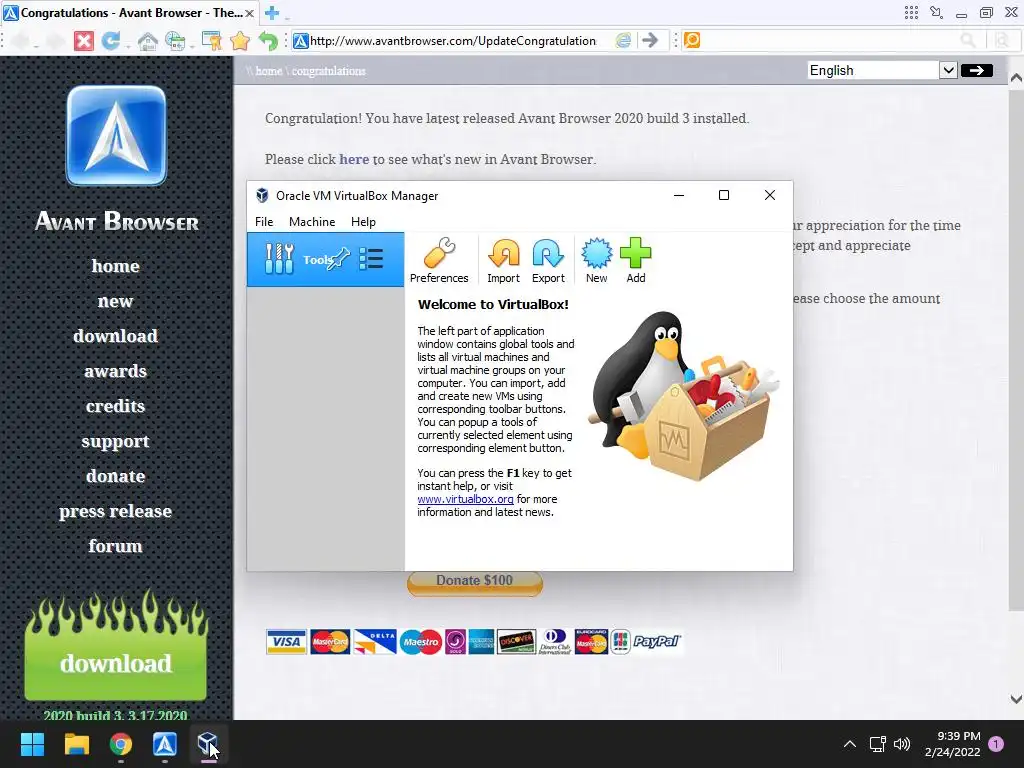1024x768 pixels.
Task: Open File Explorer from taskbar
Action: [x=76, y=744]
